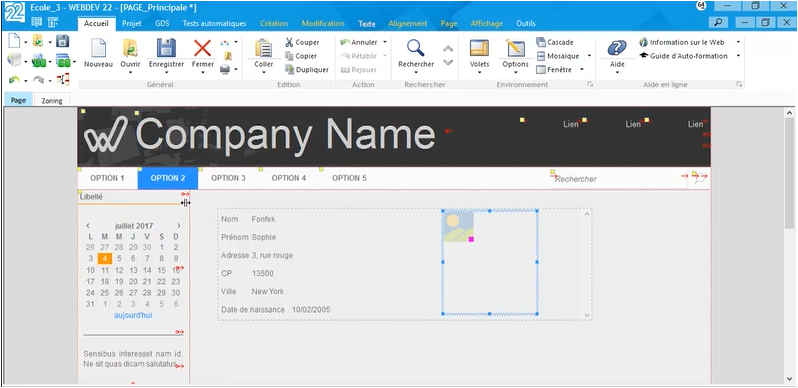Click the vertical page scrollbar

pyautogui.click(x=789, y=246)
